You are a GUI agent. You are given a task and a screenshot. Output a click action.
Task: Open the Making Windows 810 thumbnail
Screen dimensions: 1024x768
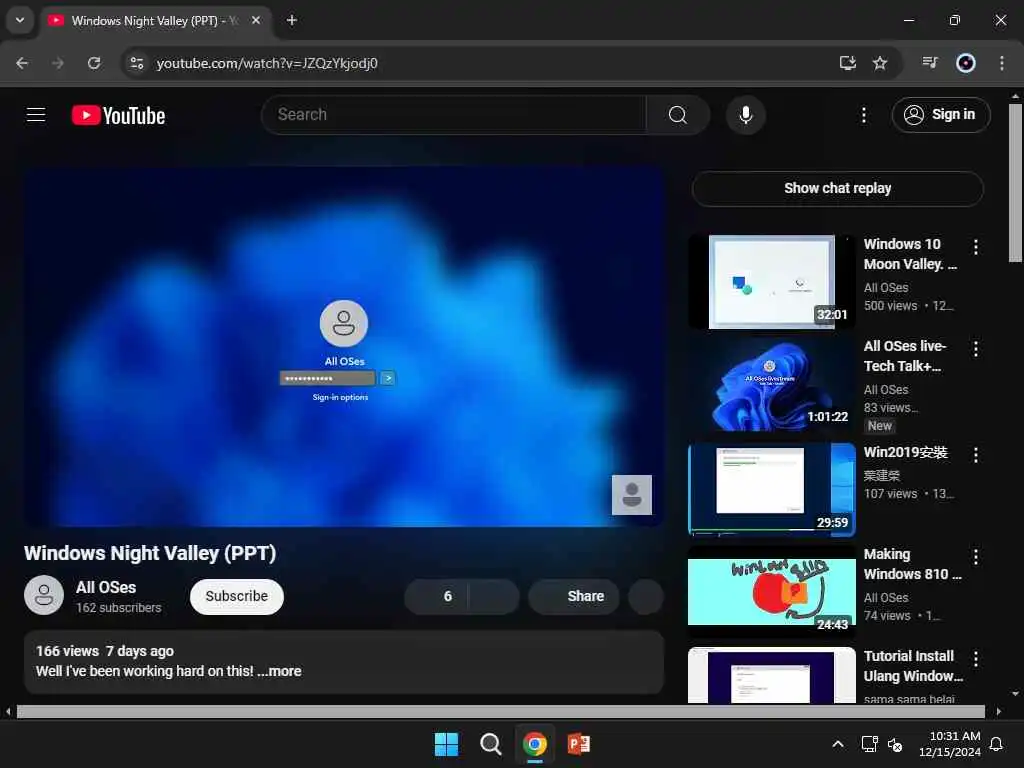(771, 591)
